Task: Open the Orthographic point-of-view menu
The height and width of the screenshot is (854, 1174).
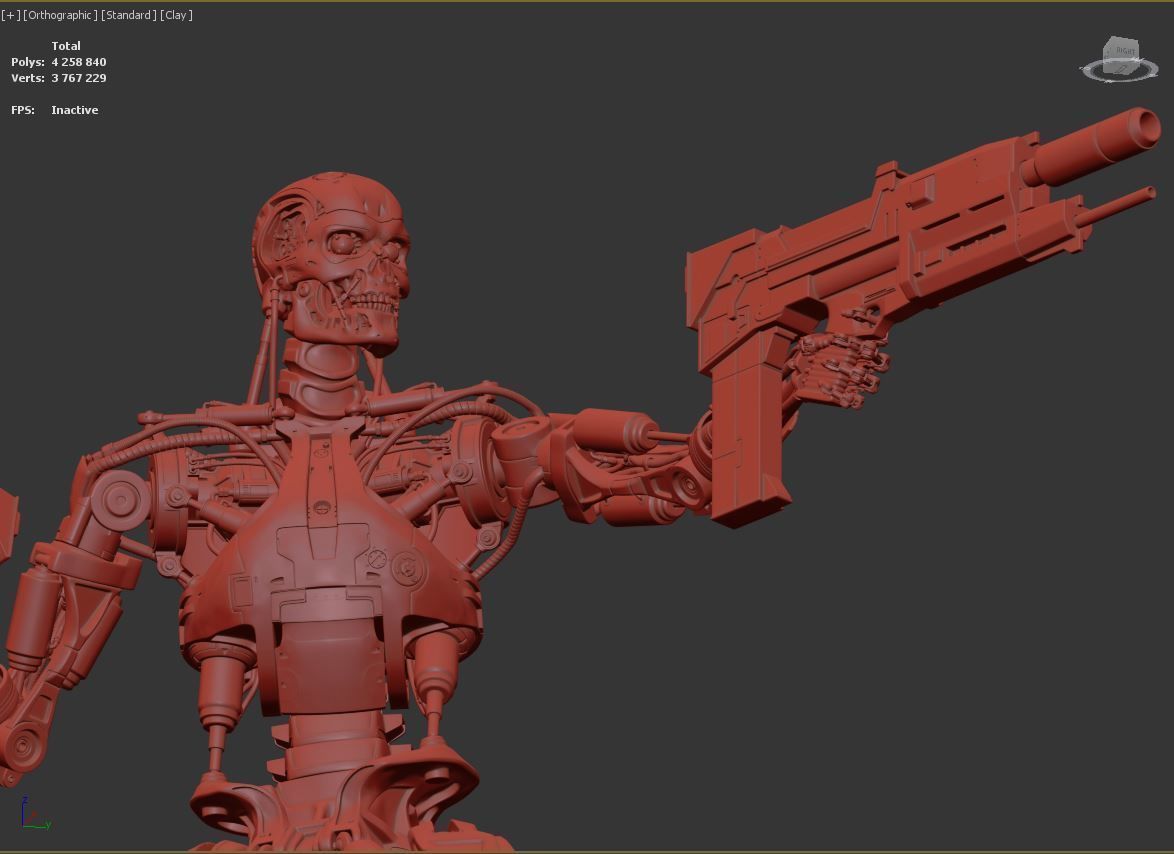Action: (x=60, y=15)
